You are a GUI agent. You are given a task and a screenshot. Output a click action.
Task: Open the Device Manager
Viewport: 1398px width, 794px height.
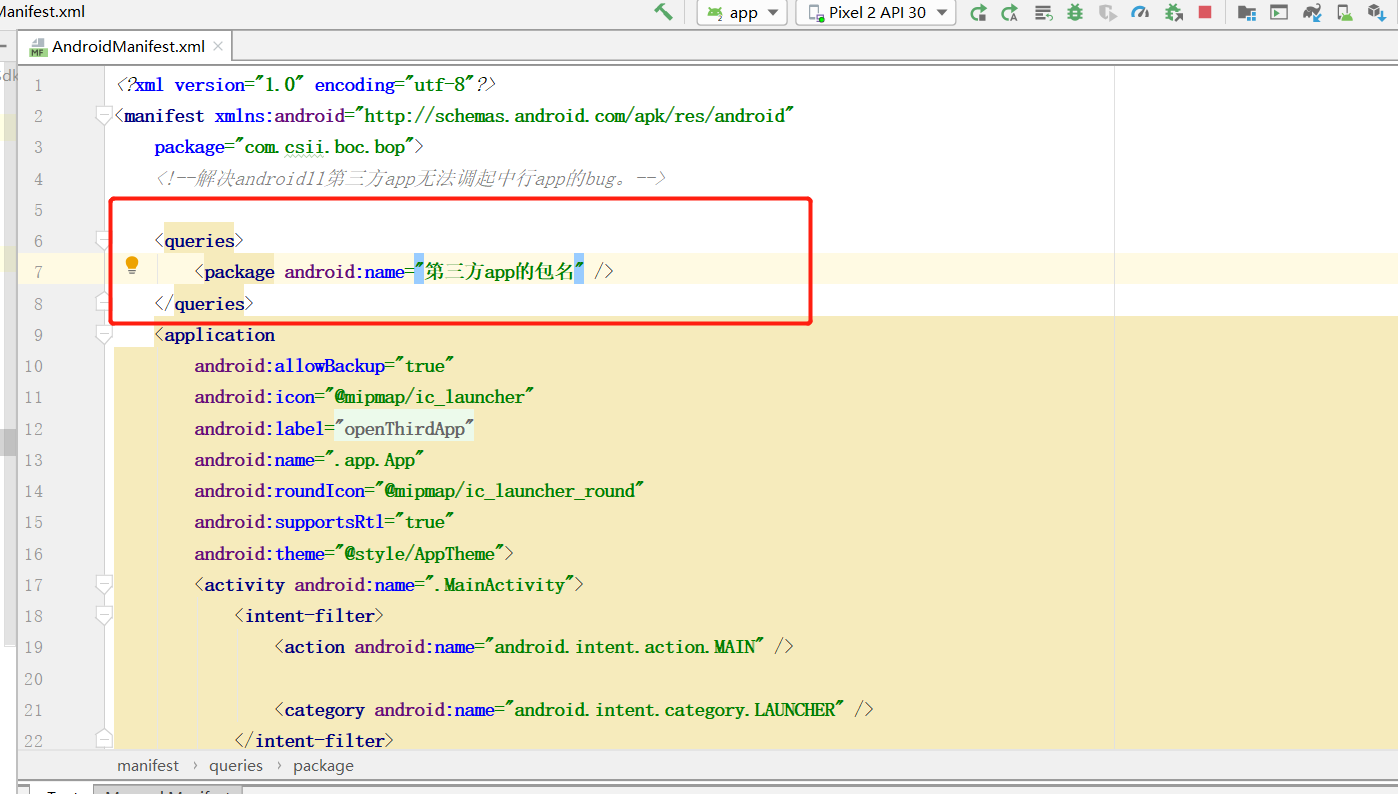[1344, 13]
